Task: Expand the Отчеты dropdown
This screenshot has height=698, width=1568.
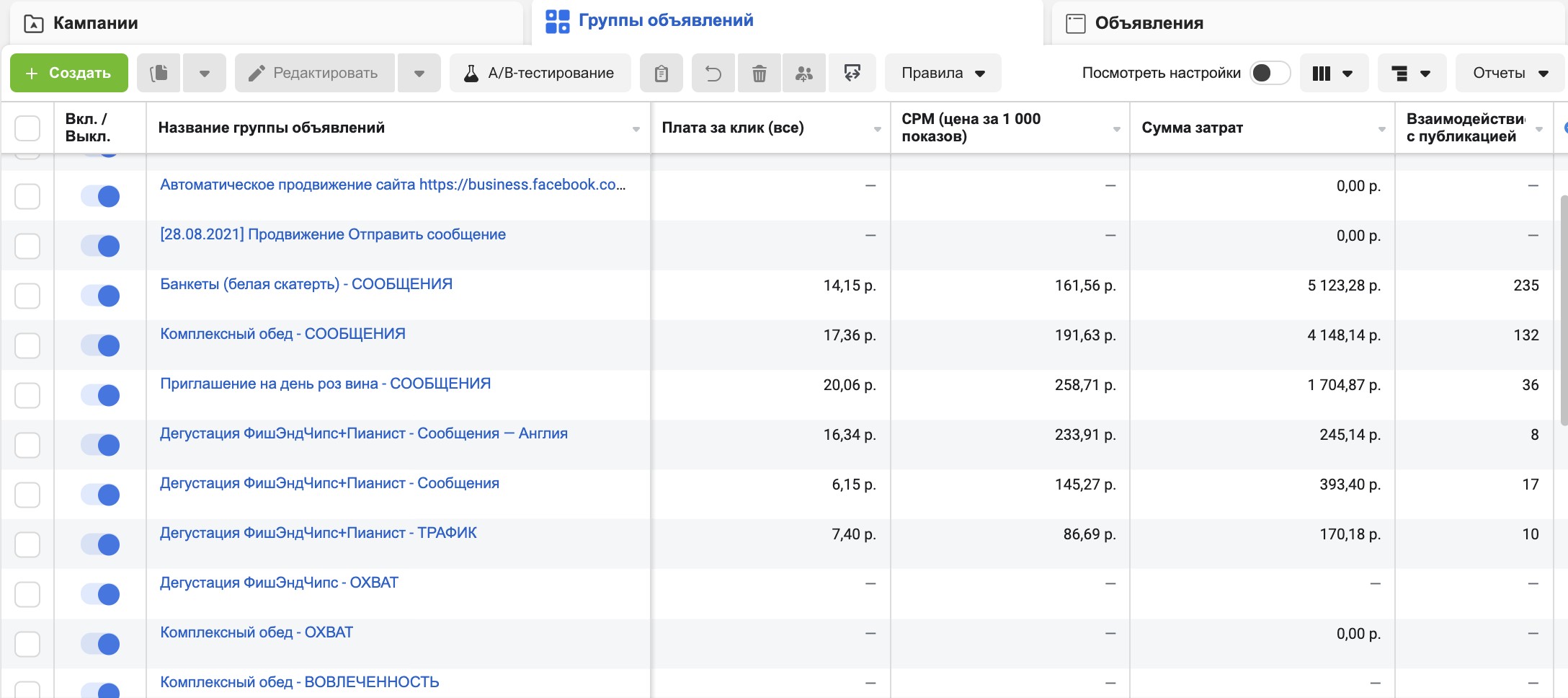Action: point(1510,73)
